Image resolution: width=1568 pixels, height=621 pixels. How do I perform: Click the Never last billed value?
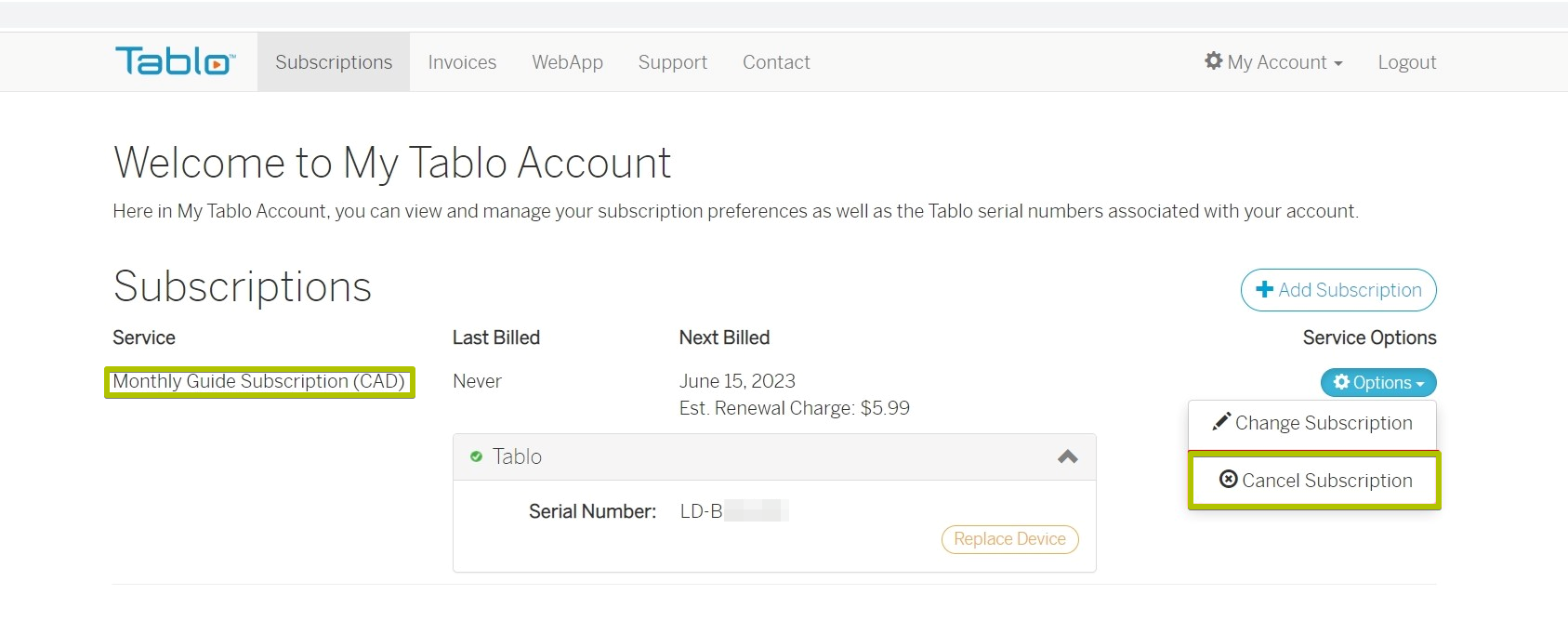(x=477, y=381)
